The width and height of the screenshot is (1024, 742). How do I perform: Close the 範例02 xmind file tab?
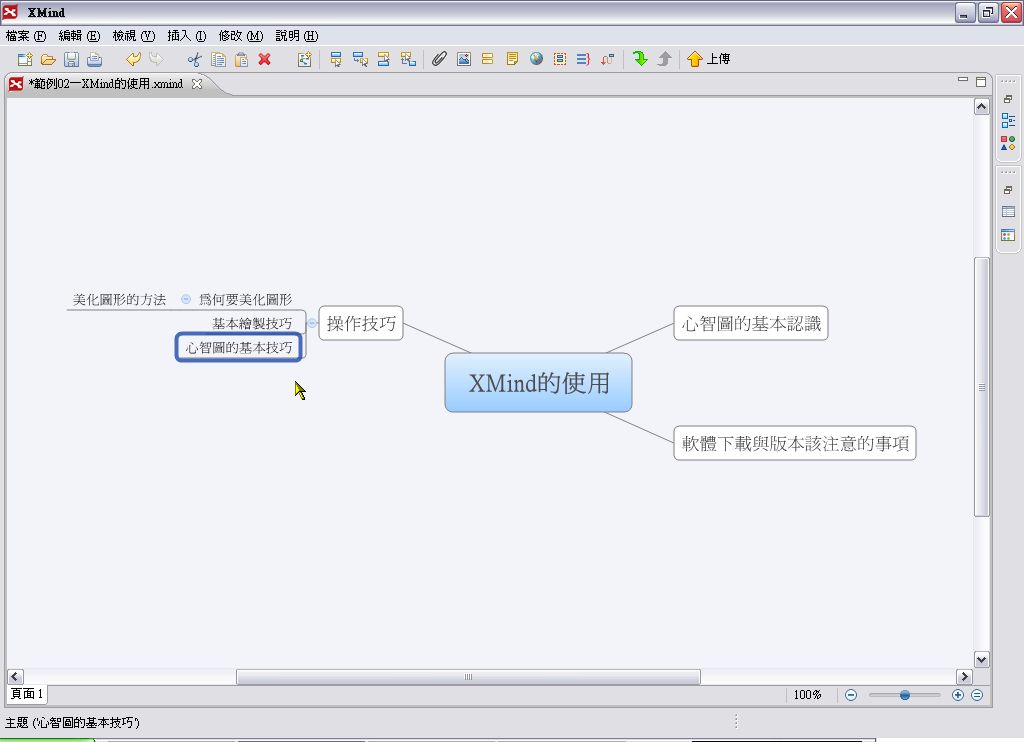pos(197,84)
